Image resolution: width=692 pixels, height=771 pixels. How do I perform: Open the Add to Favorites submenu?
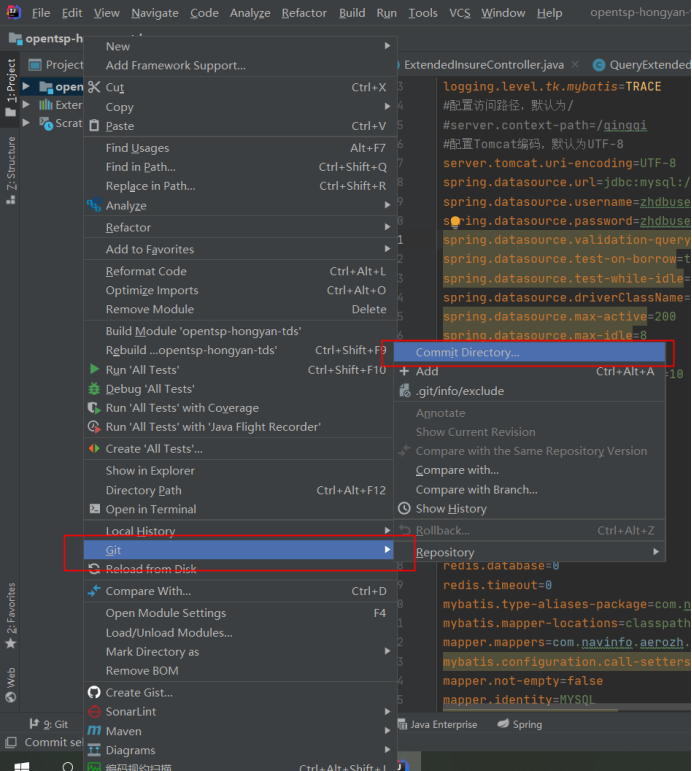(240, 249)
